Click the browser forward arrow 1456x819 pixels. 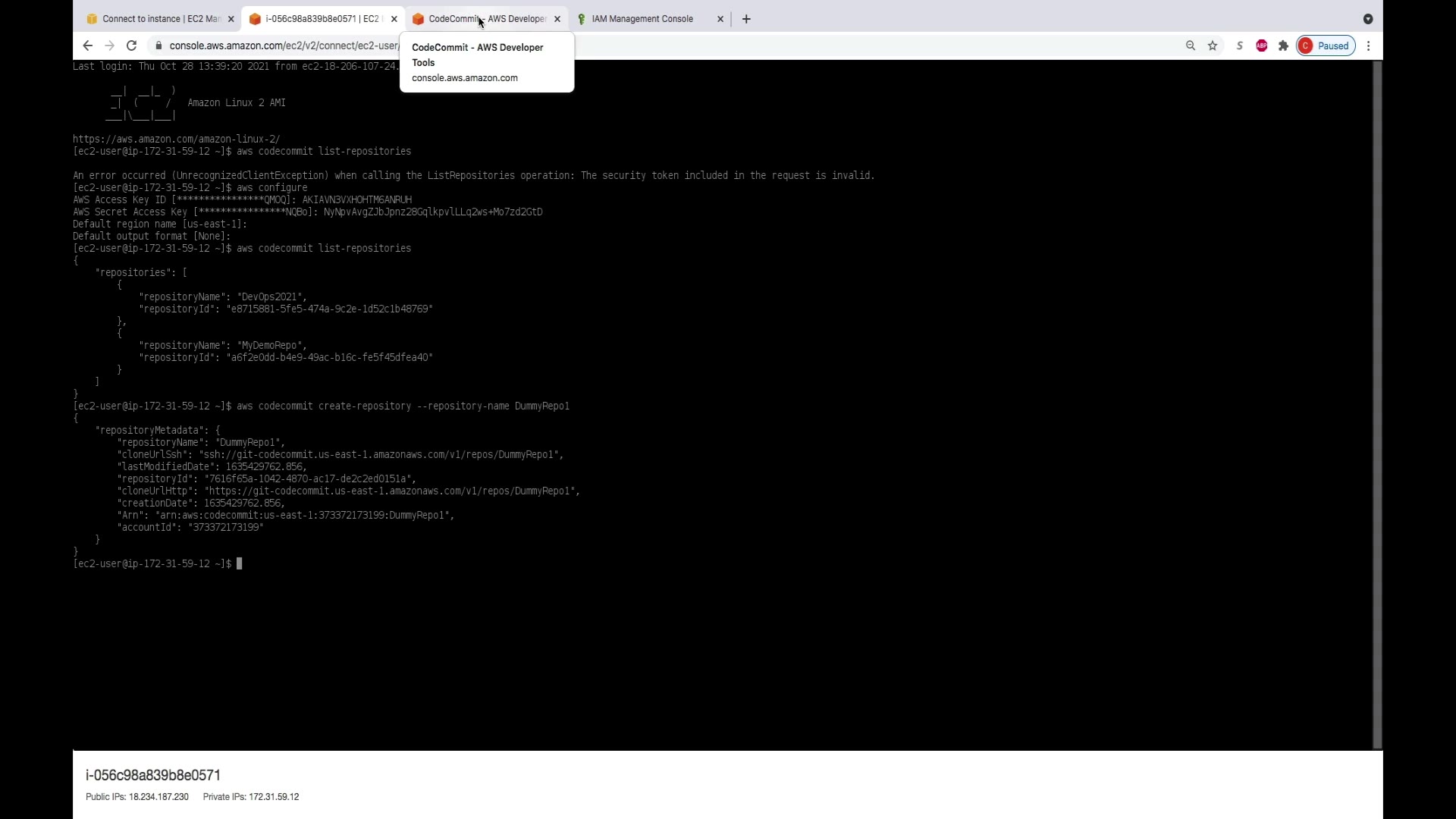coord(109,45)
